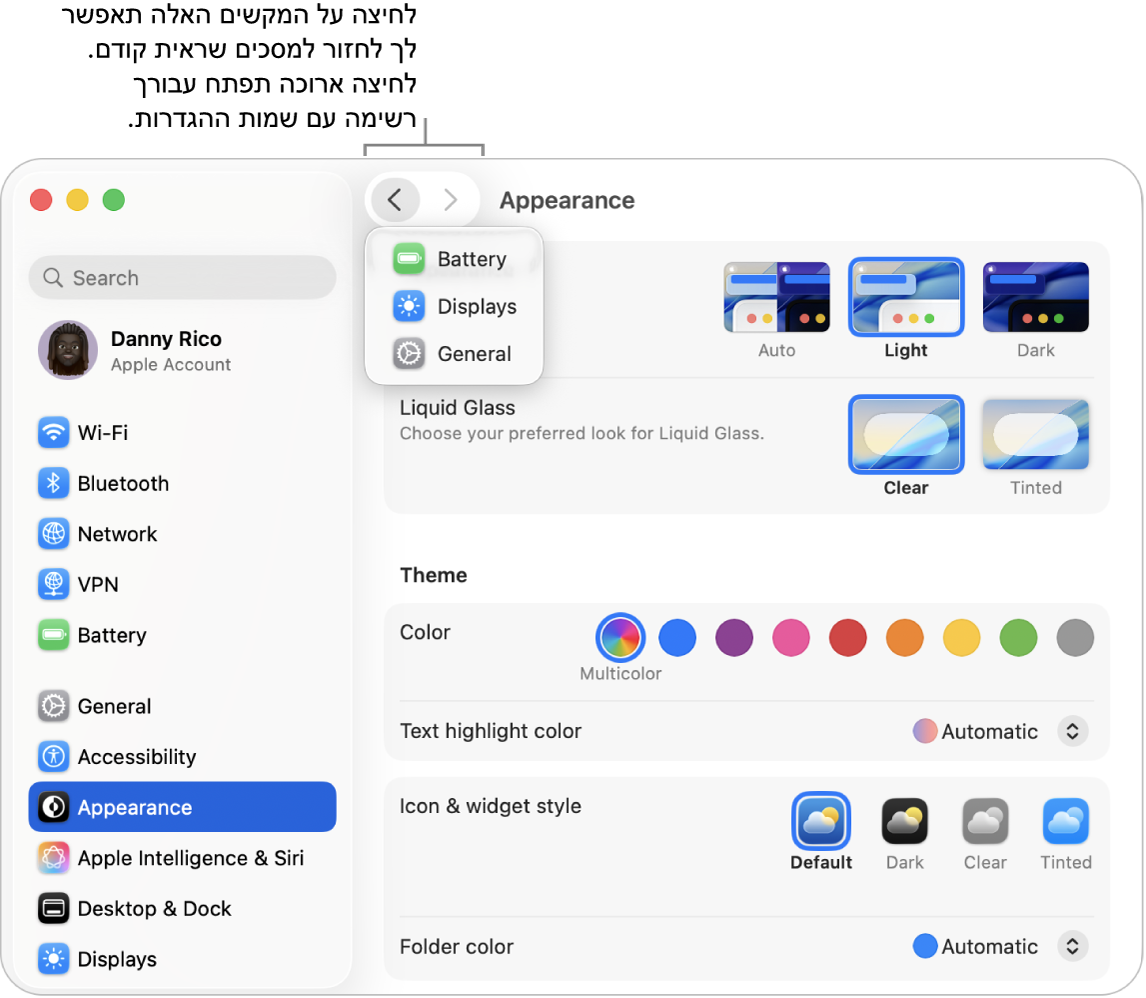Choose Displays from the history popup menu
Image resolution: width=1146 pixels, height=998 pixels.
pos(454,306)
